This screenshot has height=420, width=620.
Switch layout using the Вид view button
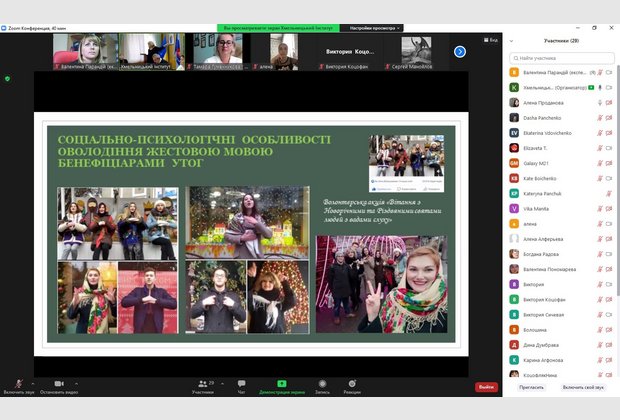489,39
